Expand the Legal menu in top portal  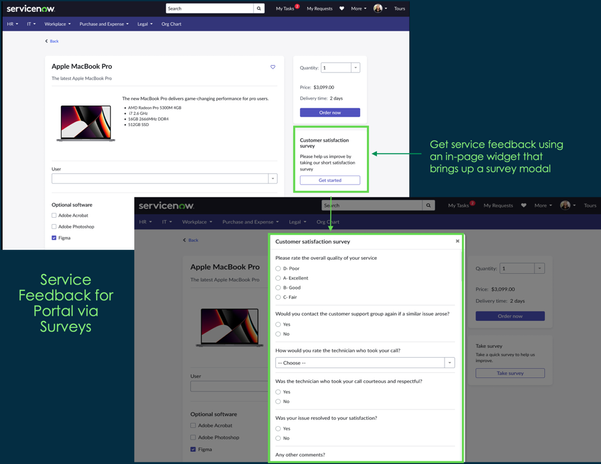(145, 24)
